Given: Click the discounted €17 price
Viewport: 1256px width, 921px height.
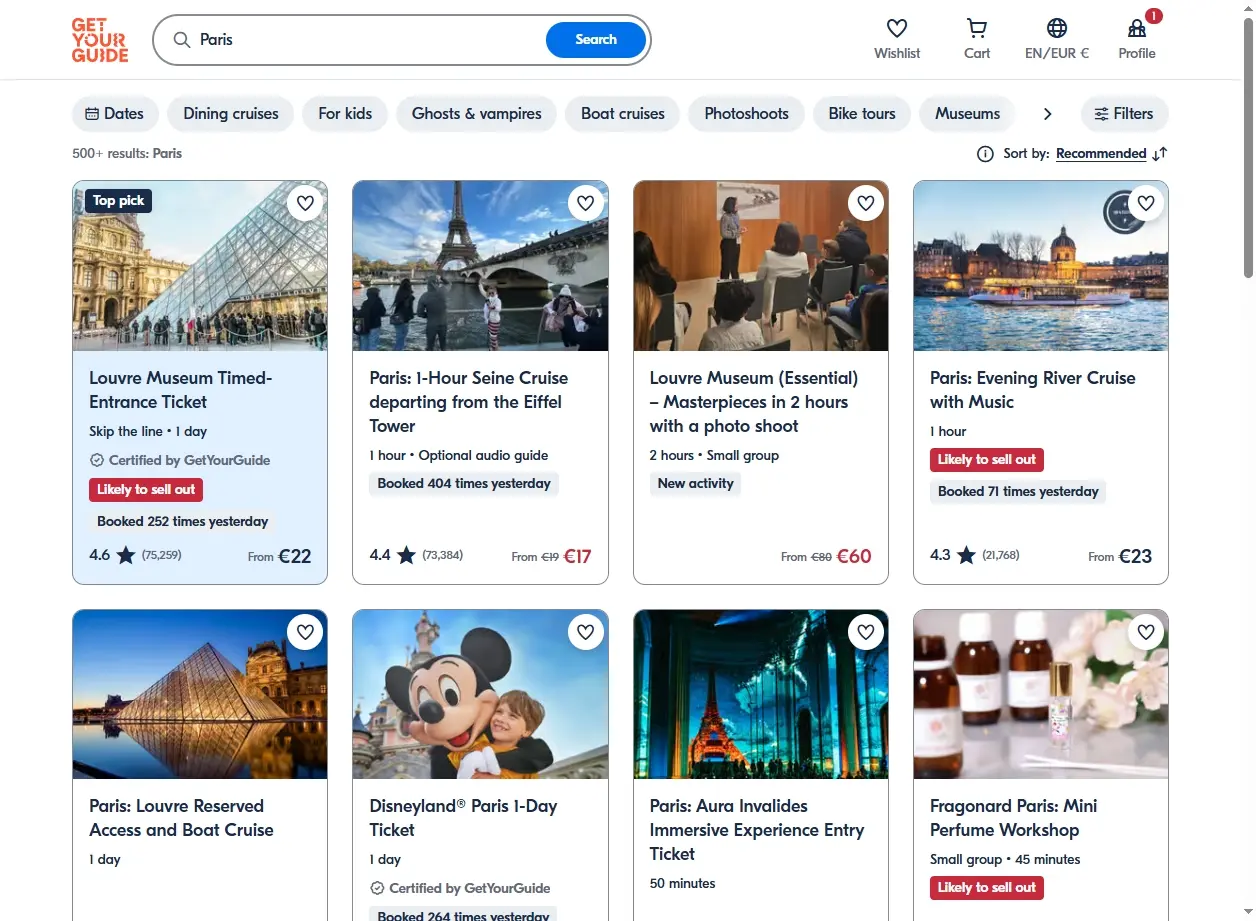Looking at the screenshot, I should coord(577,556).
